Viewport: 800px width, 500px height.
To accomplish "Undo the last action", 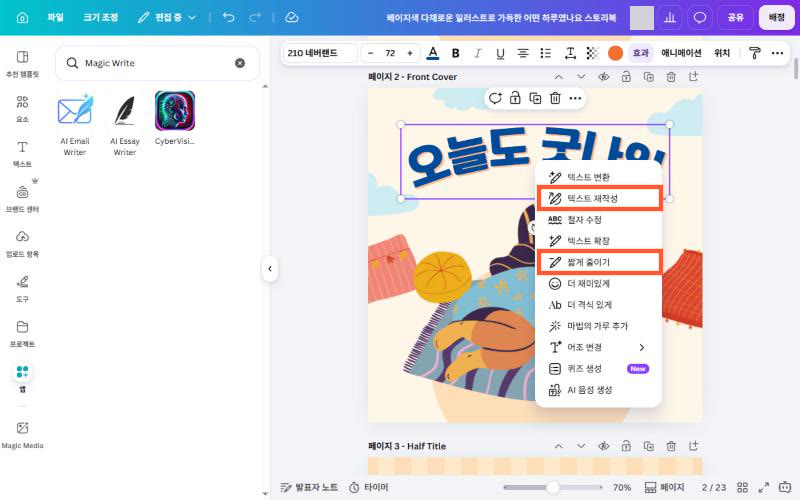I will tap(229, 17).
